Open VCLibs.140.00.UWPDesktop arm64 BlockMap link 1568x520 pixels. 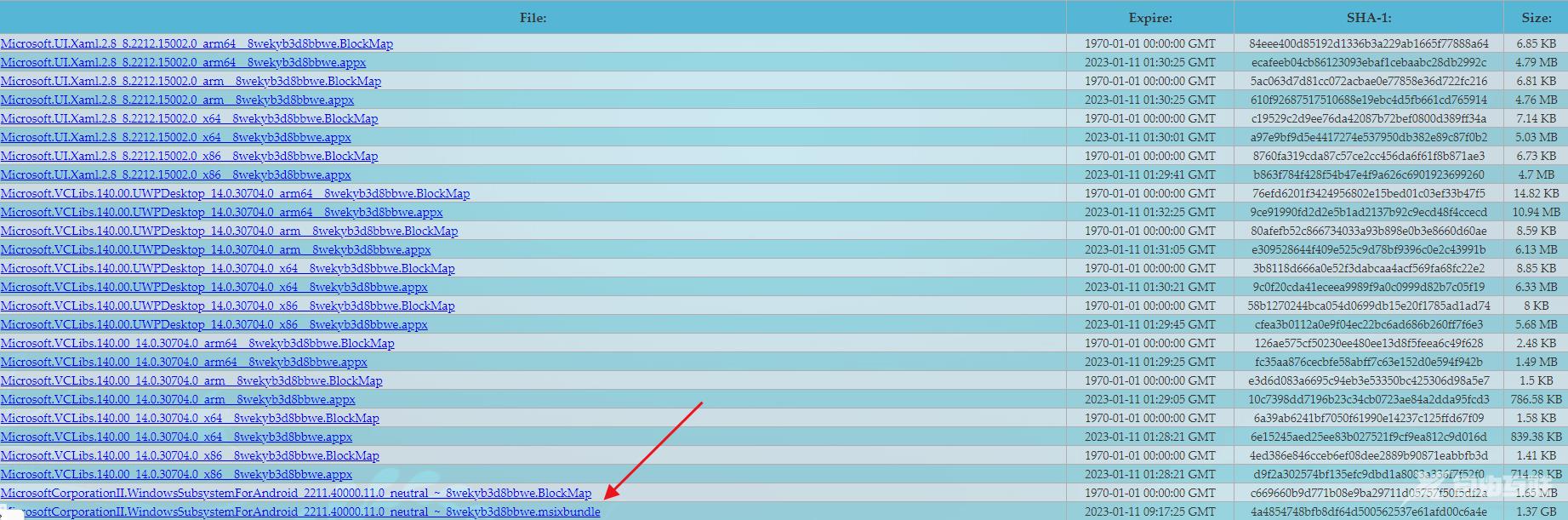pos(235,193)
